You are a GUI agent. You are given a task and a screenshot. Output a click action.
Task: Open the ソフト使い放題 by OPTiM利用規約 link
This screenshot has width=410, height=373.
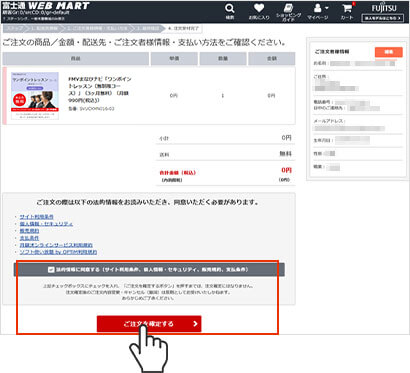[58, 252]
